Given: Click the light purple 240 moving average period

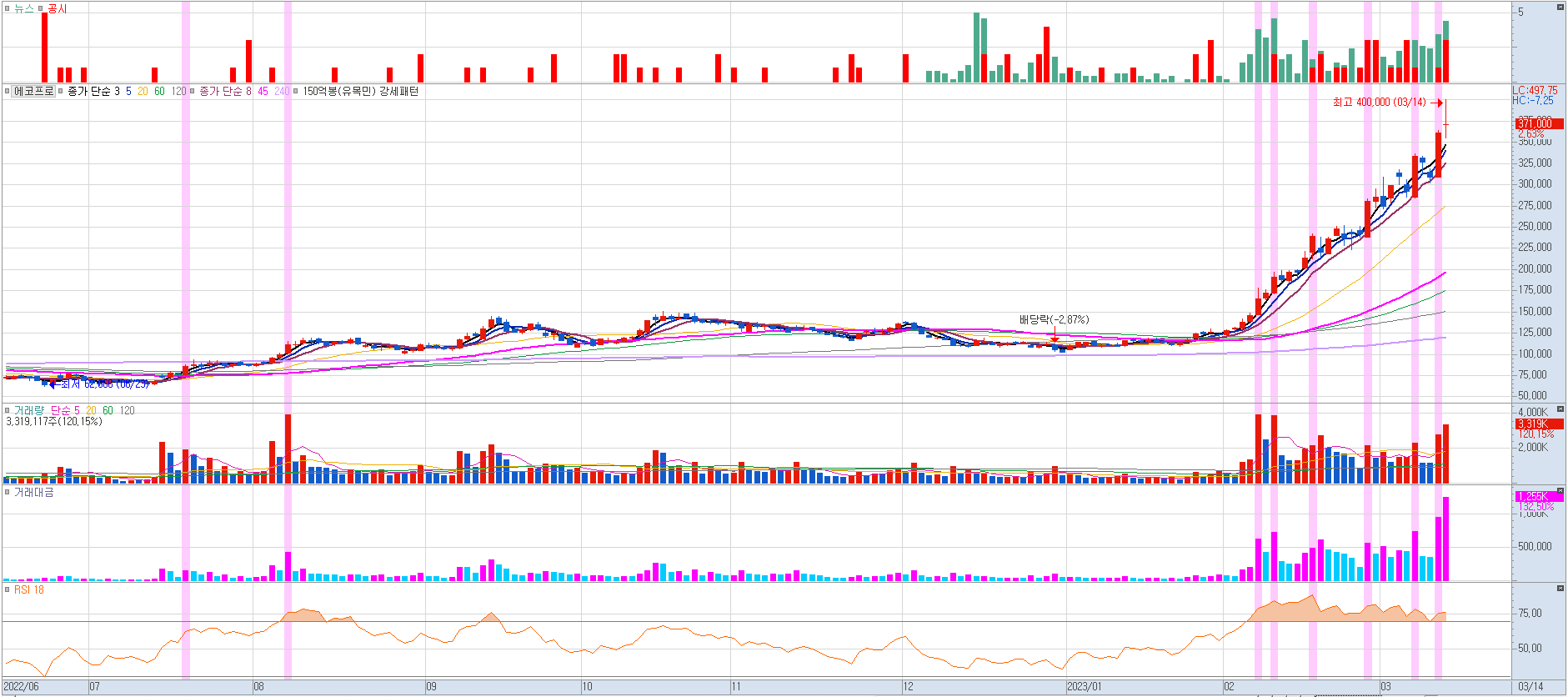Looking at the screenshot, I should click(x=282, y=91).
